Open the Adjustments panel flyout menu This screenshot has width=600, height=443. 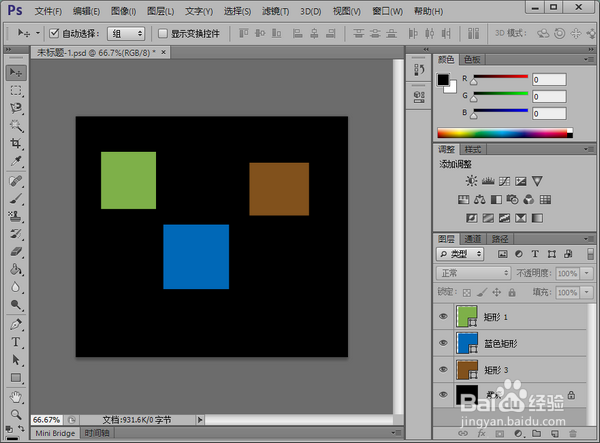[588, 149]
